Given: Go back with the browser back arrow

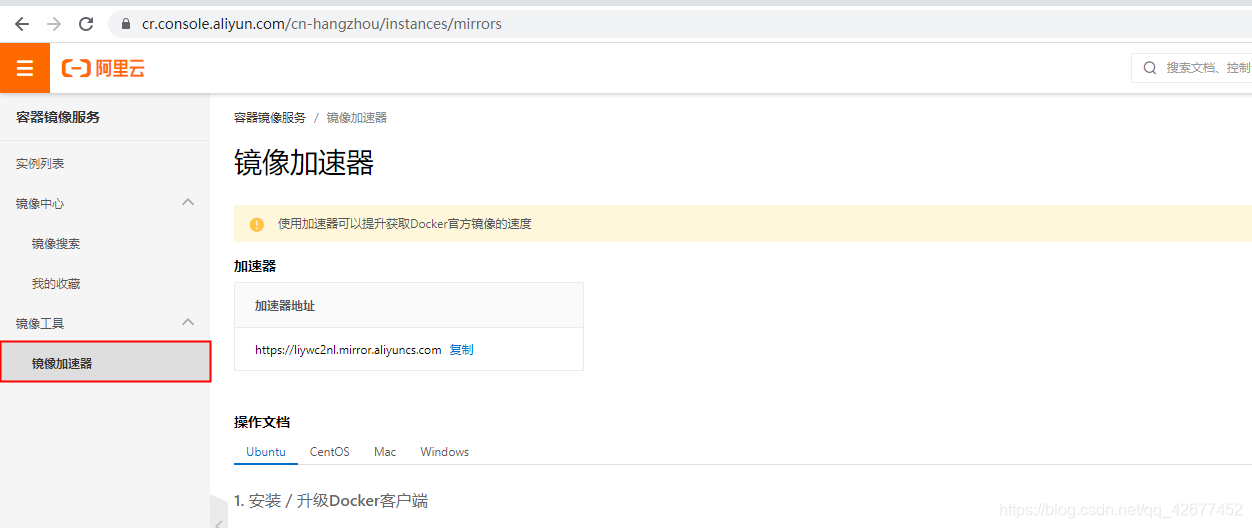Looking at the screenshot, I should click(22, 24).
